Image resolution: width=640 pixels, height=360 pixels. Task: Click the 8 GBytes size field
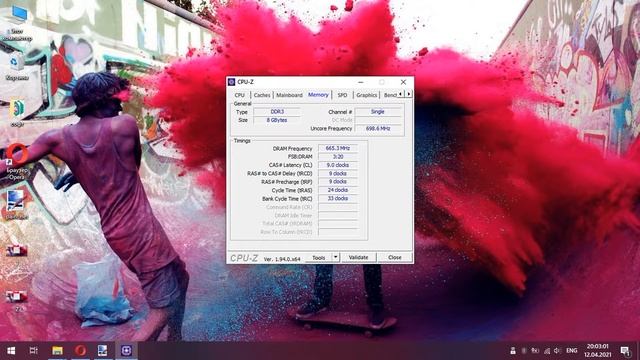(277, 120)
